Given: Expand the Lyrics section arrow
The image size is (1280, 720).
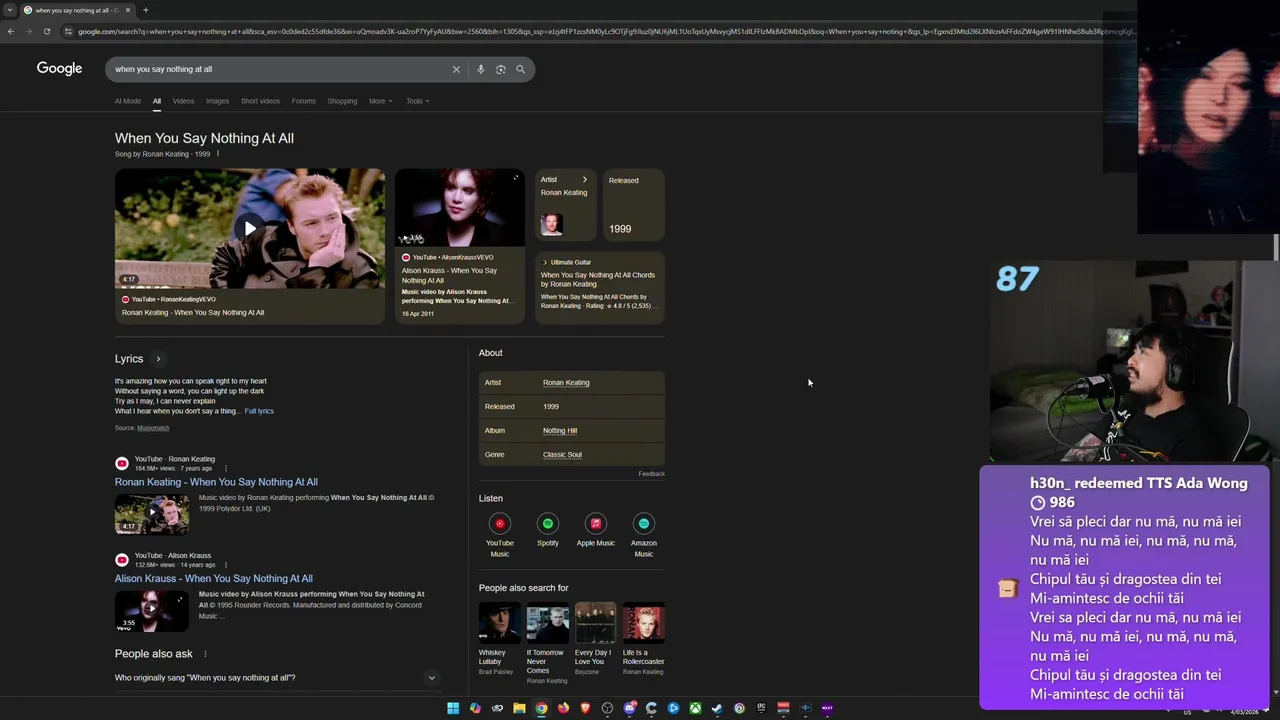Looking at the screenshot, I should (x=158, y=359).
